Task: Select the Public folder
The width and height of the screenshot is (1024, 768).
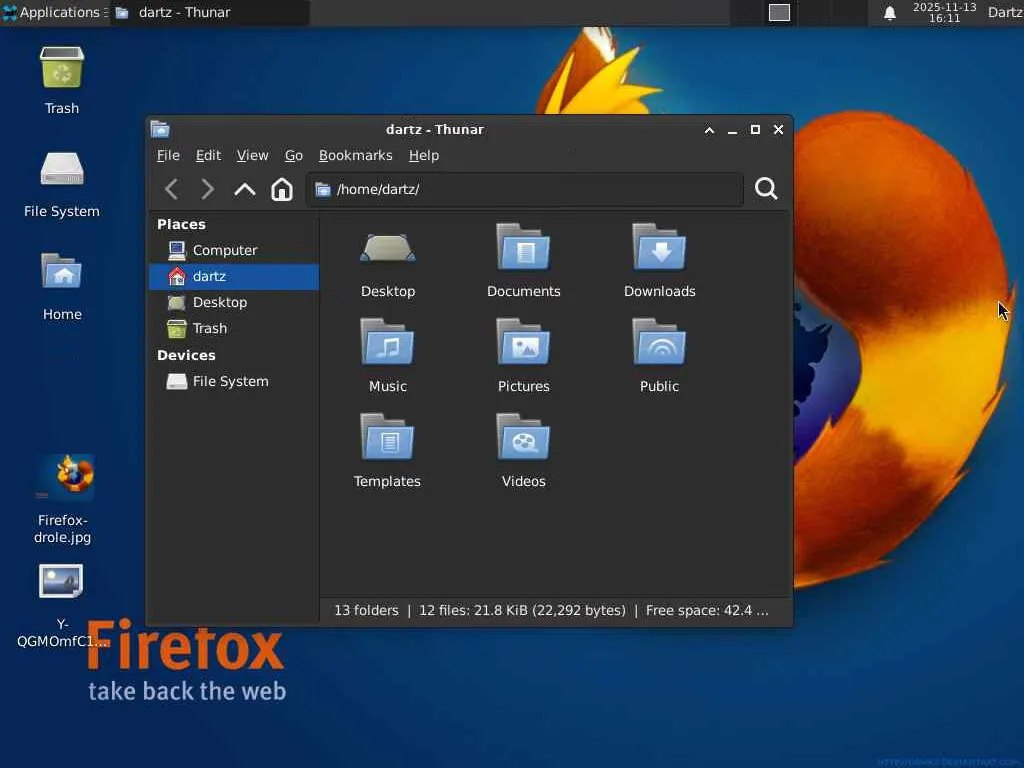Action: point(660,356)
